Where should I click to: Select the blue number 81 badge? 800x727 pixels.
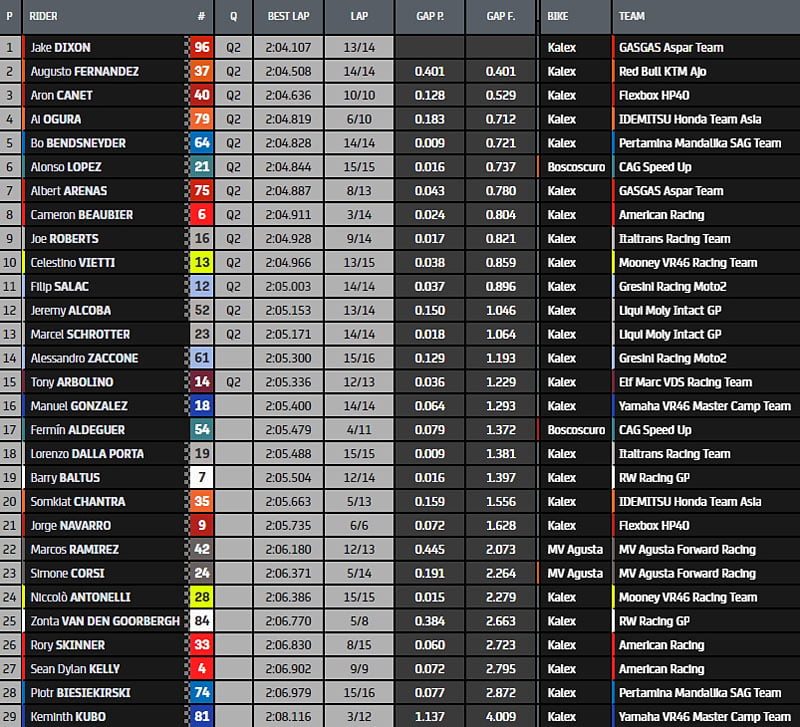[x=202, y=717]
